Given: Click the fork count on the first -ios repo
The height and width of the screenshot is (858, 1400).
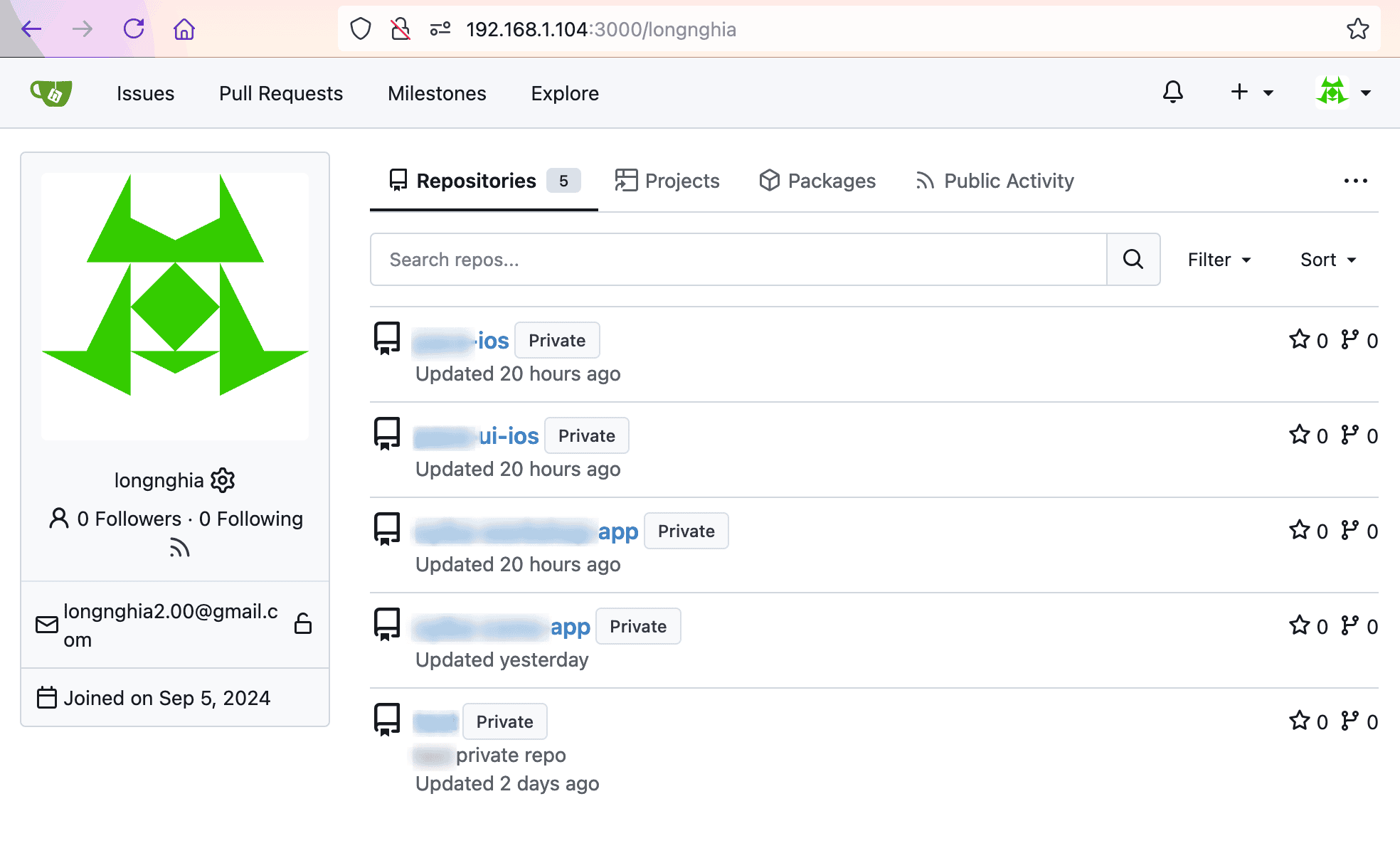Looking at the screenshot, I should pyautogui.click(x=1359, y=340).
